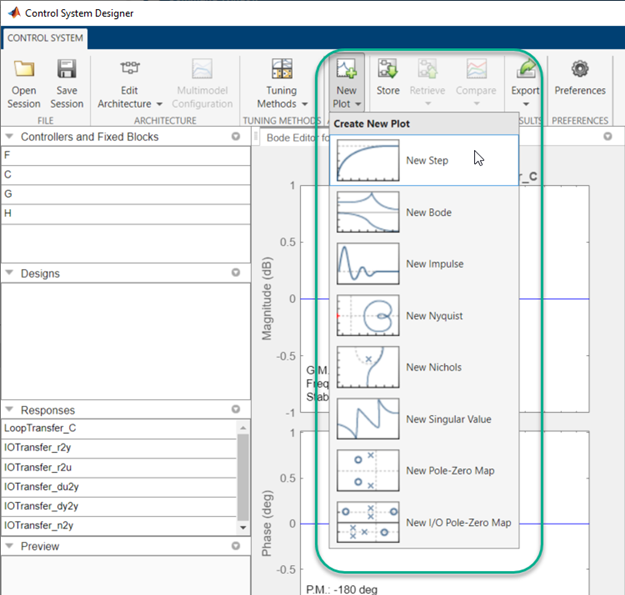Viewport: 625px width, 595px height.
Task: Open the Tuning Methods dropdown
Action: point(281,97)
